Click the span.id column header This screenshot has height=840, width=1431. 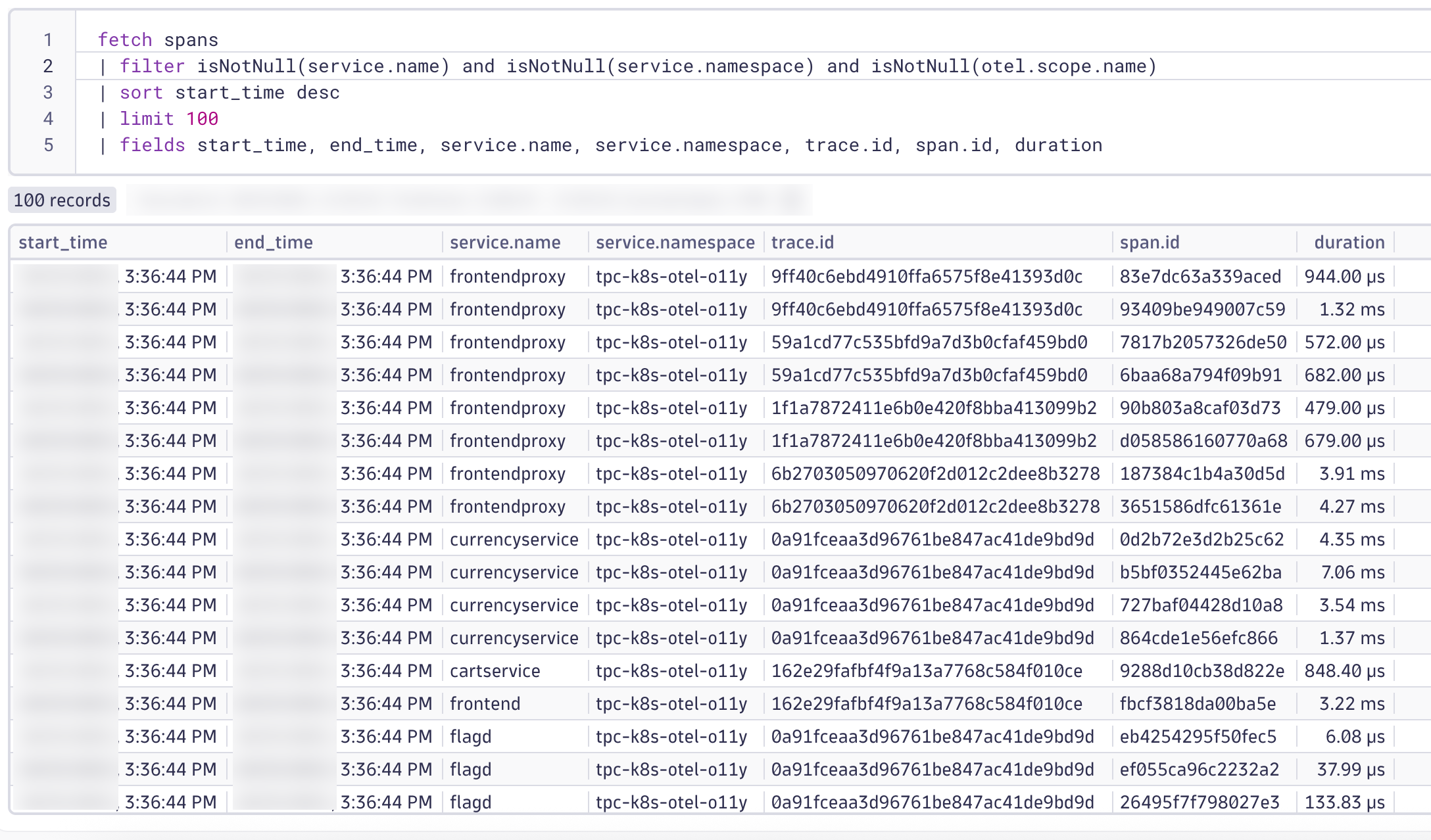[1148, 242]
